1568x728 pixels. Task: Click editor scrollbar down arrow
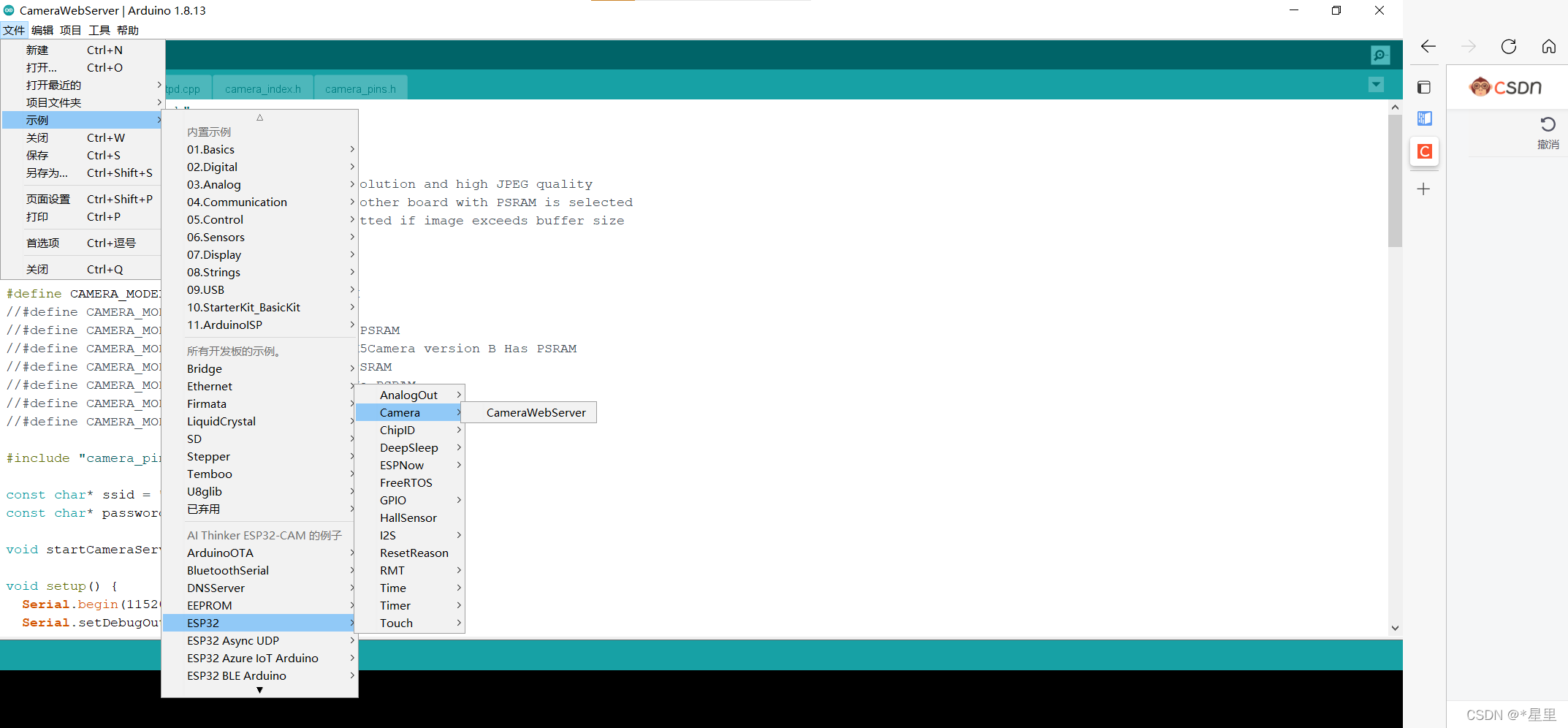1395,628
